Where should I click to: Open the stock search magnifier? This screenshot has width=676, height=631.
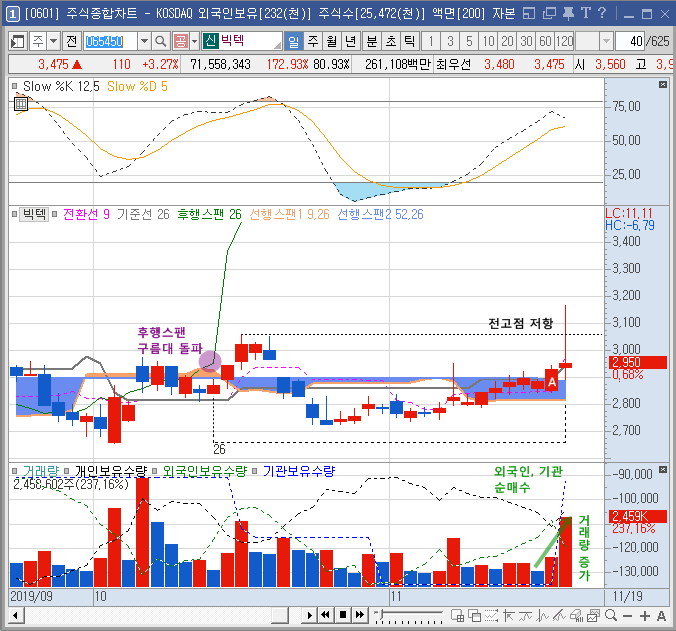click(160, 42)
